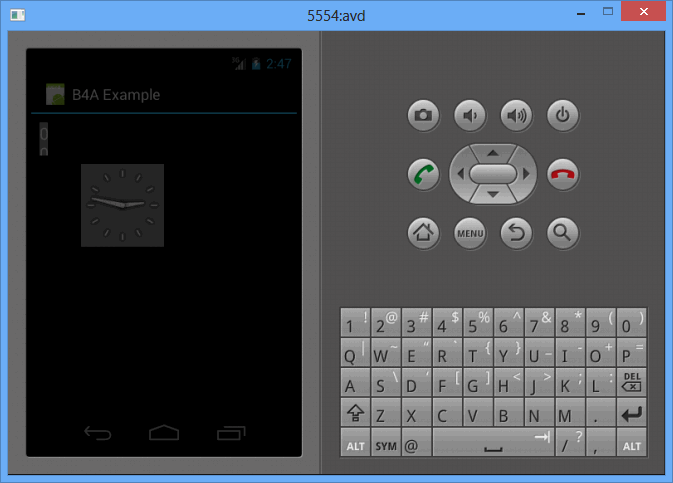Click the comma key on bottom row
Viewport: 673px width, 483px height.
(601, 442)
